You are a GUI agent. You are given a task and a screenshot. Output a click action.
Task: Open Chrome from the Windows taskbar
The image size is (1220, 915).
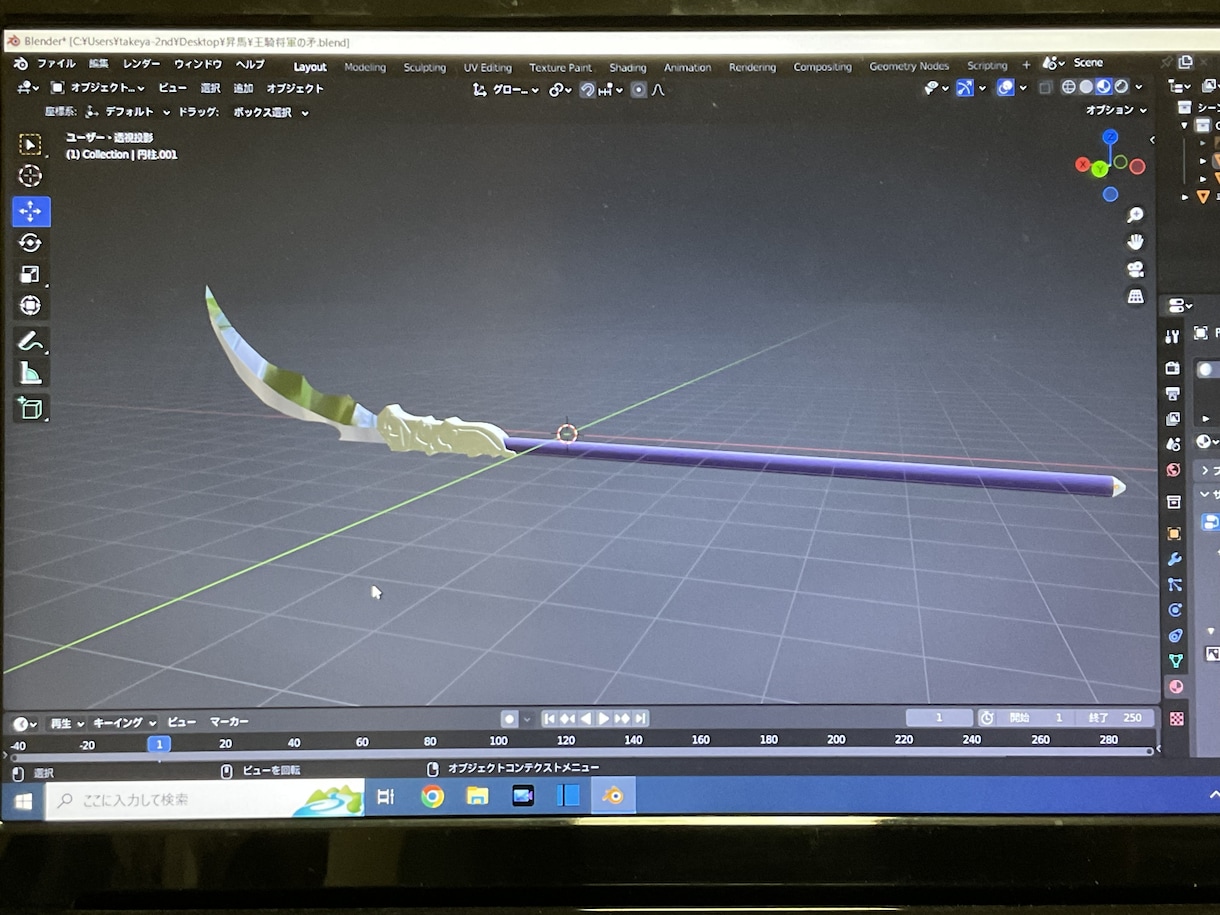[432, 796]
